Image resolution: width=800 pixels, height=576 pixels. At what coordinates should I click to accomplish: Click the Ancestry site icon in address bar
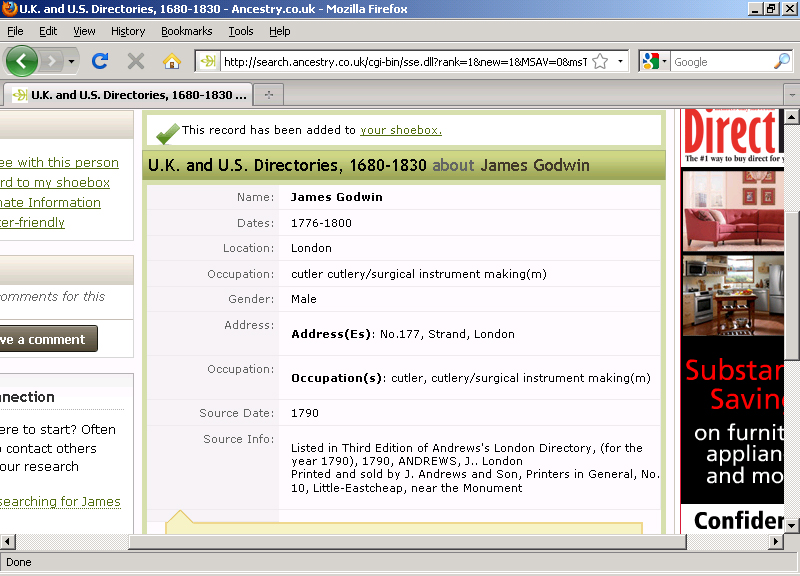[208, 62]
